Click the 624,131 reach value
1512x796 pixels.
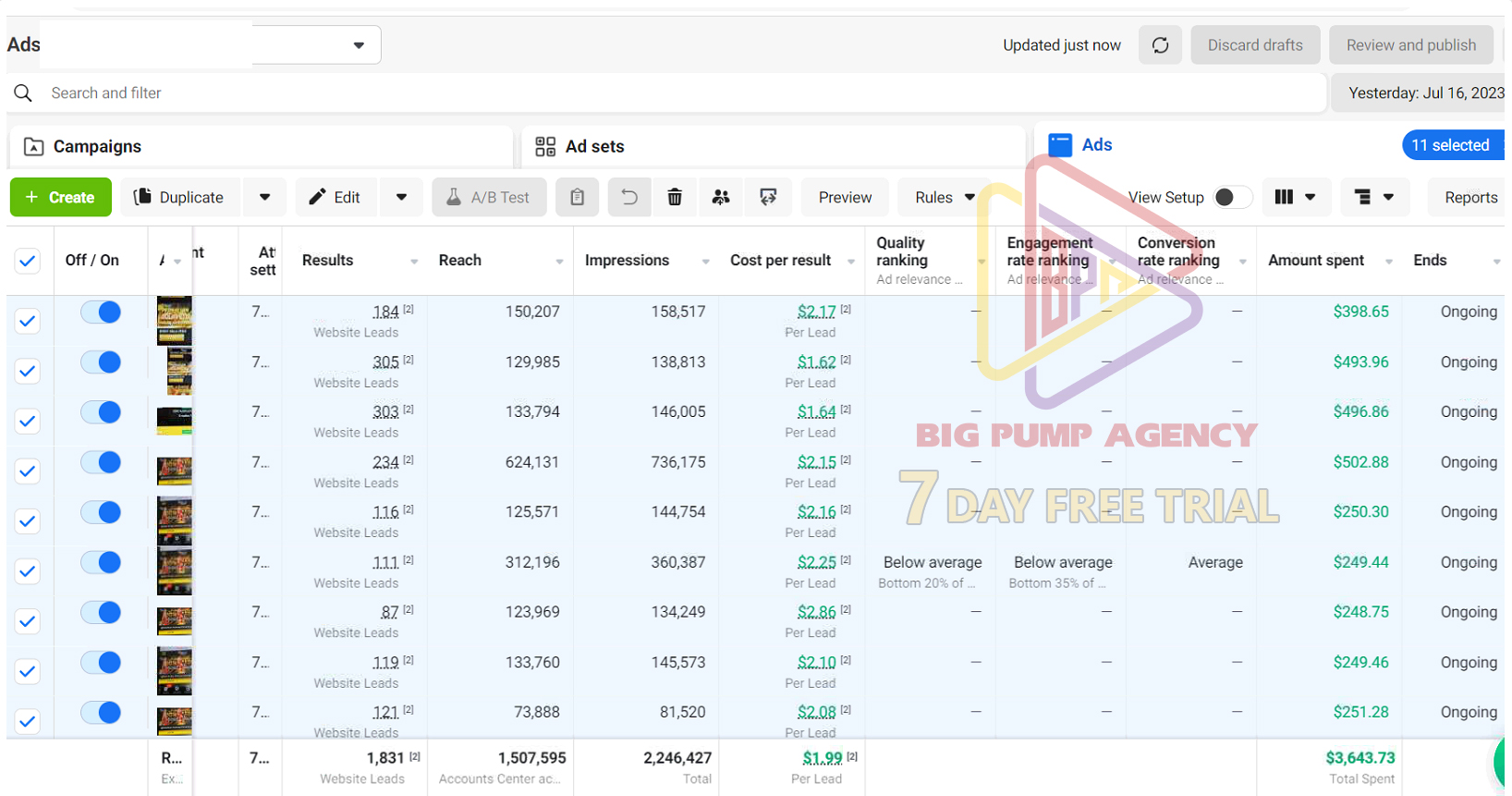pyautogui.click(x=532, y=462)
